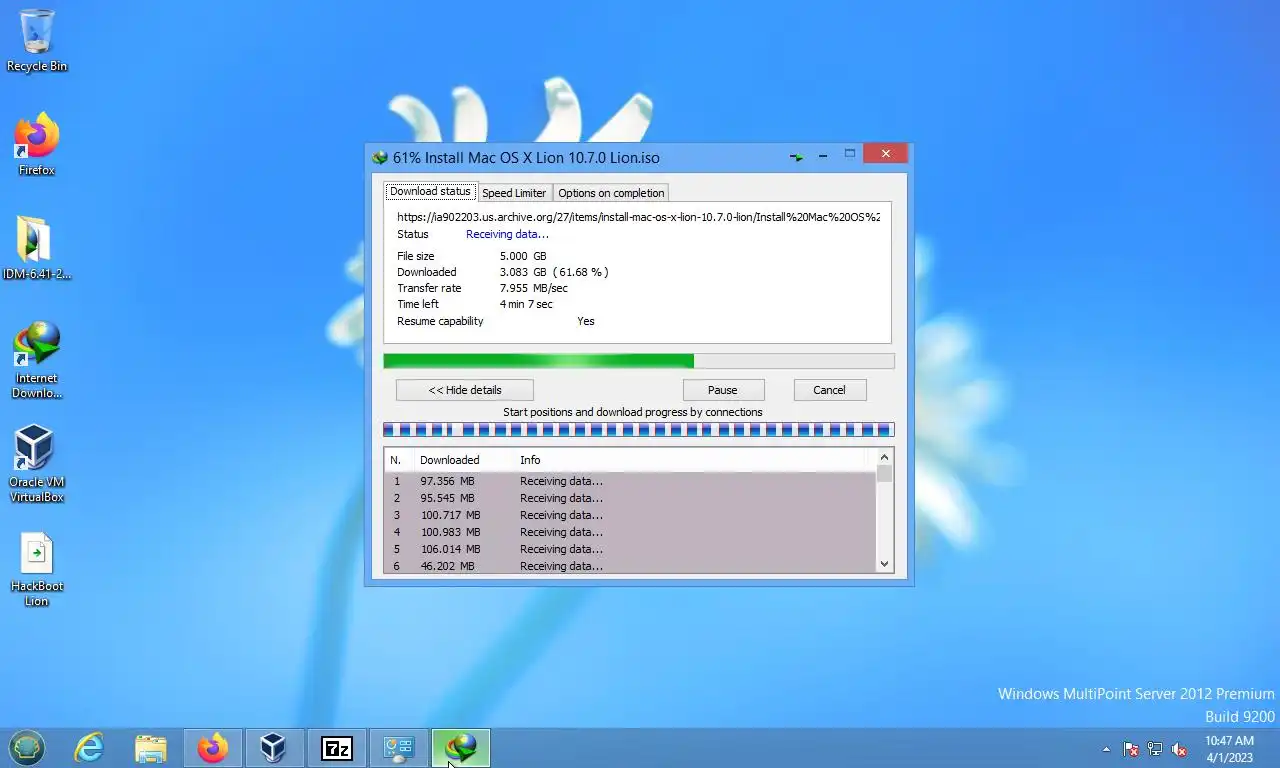
Task: Switch to 7-Zip in the taskbar
Action: (x=336, y=747)
